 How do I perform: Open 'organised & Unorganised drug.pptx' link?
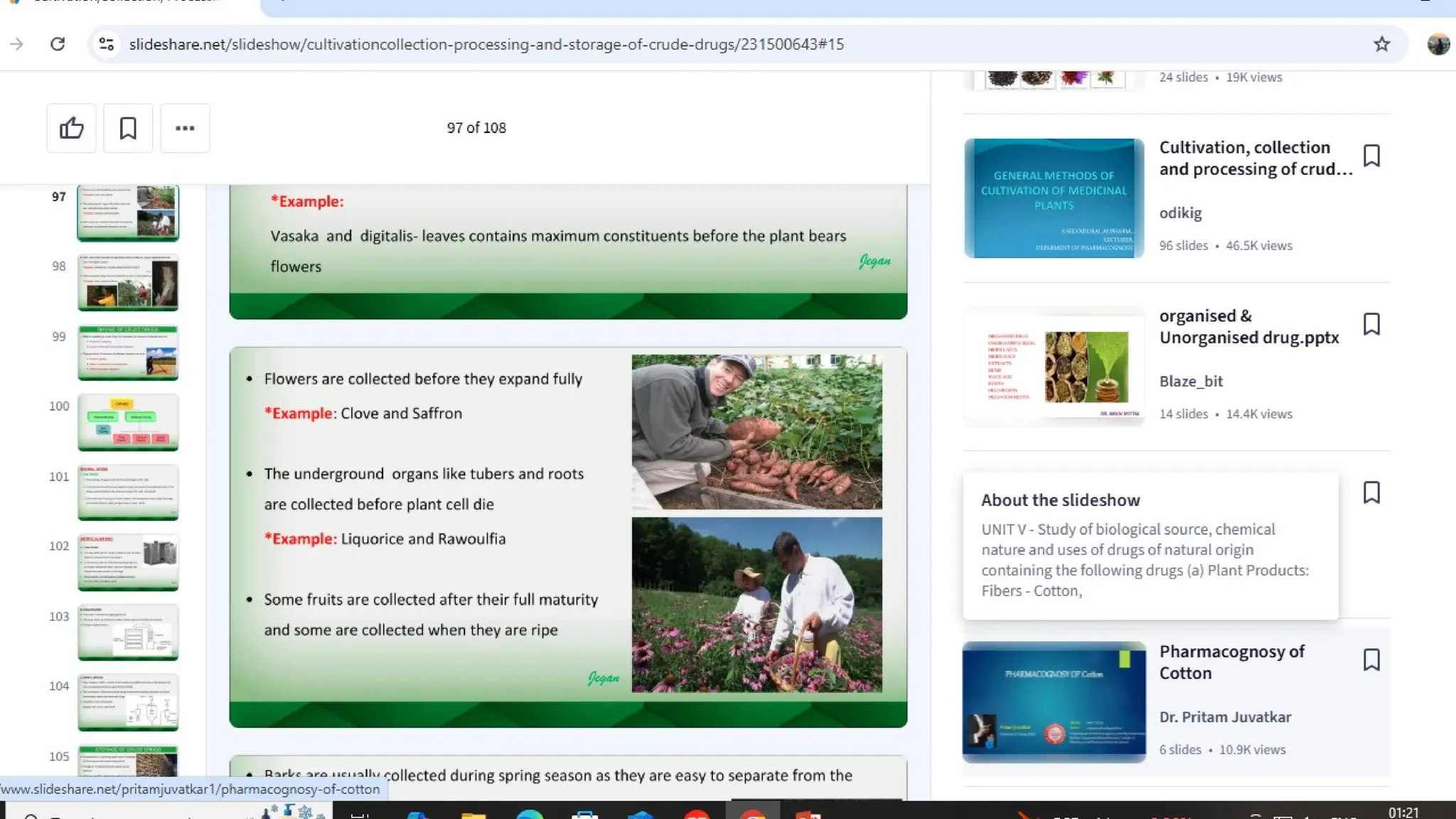click(x=1248, y=326)
